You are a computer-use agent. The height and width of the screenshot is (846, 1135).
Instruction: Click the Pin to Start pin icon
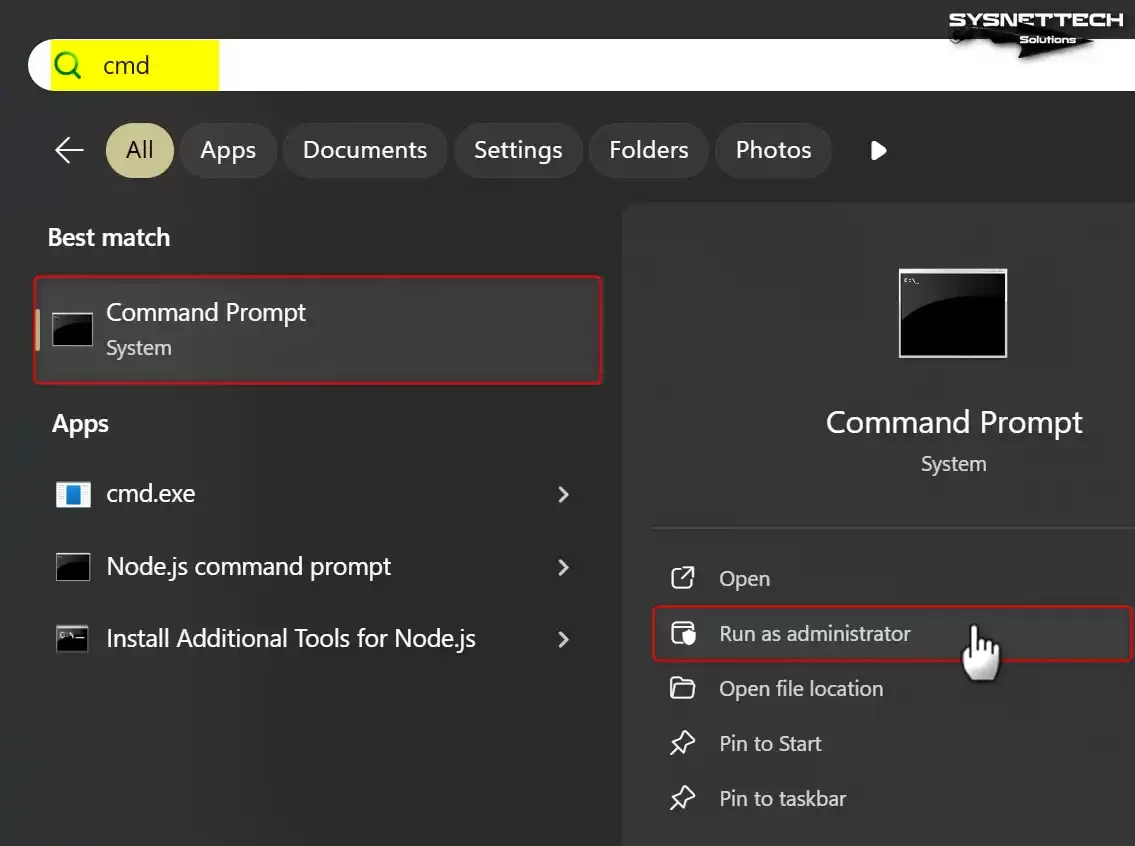pos(683,743)
